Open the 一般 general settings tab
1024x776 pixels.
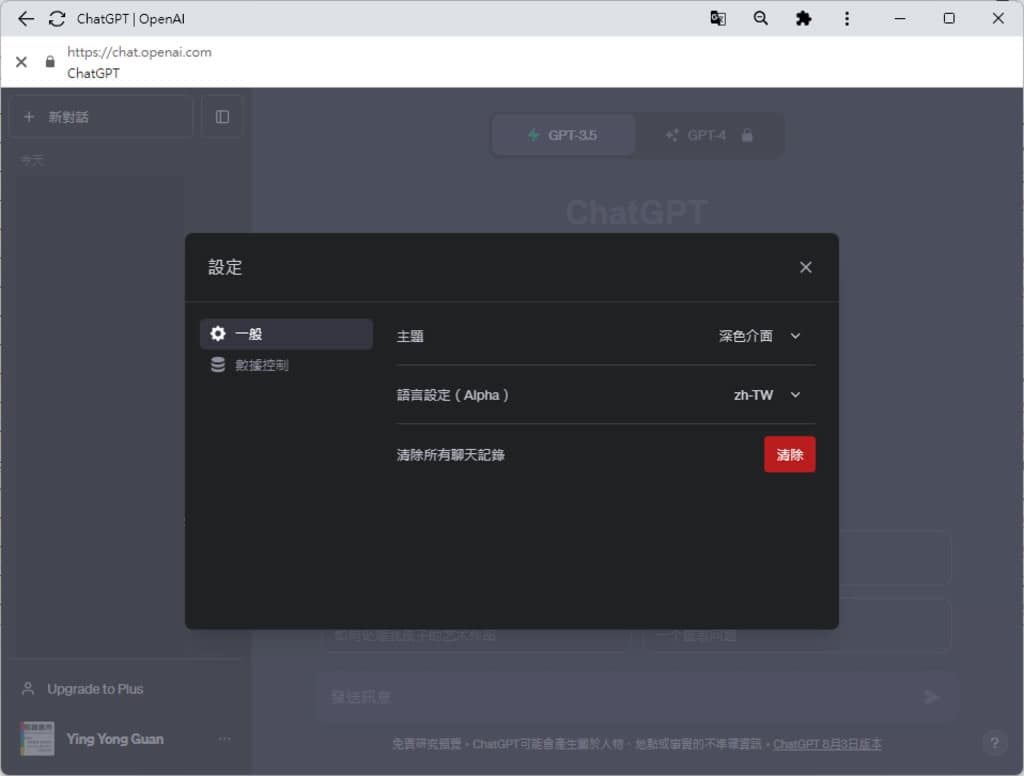tap(286, 334)
